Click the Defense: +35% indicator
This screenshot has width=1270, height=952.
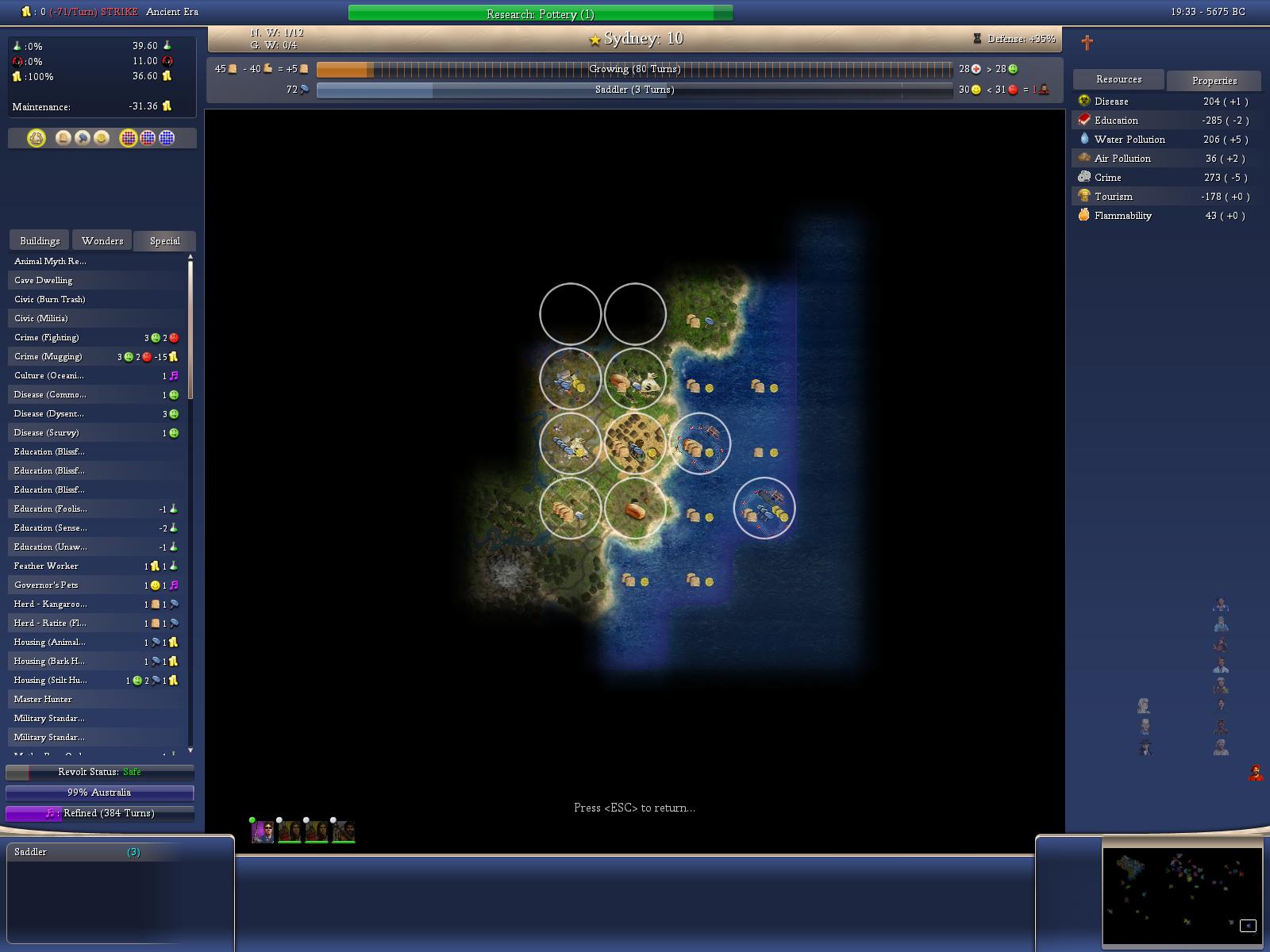pos(1014,39)
